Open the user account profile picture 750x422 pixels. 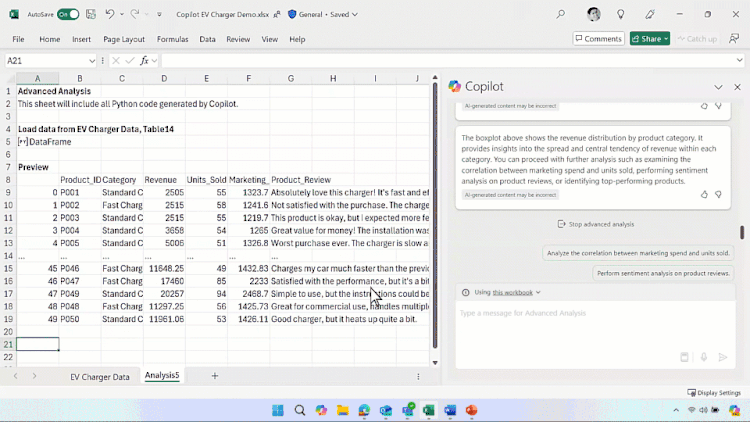point(594,14)
